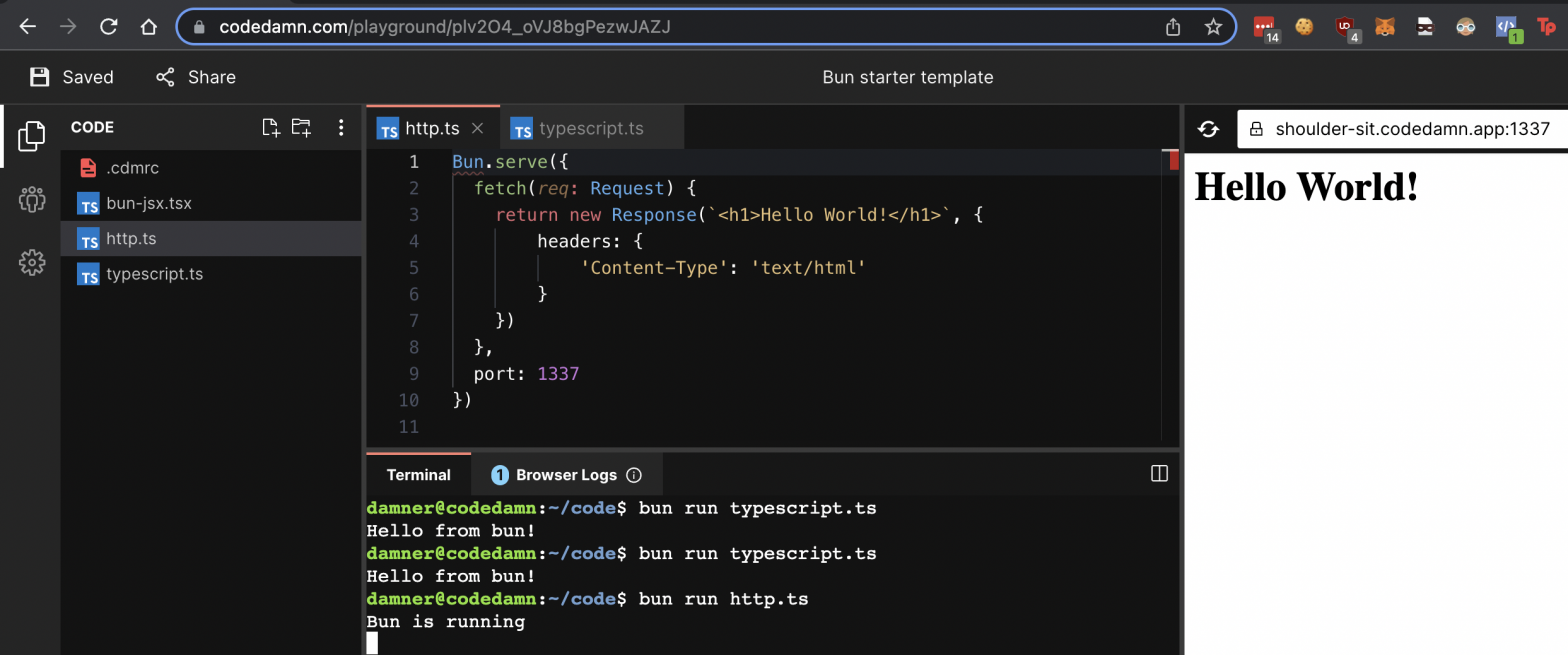Open bun-jsx.tsx in the file tree
Screen dimensions: 1568x655
[x=148, y=203]
